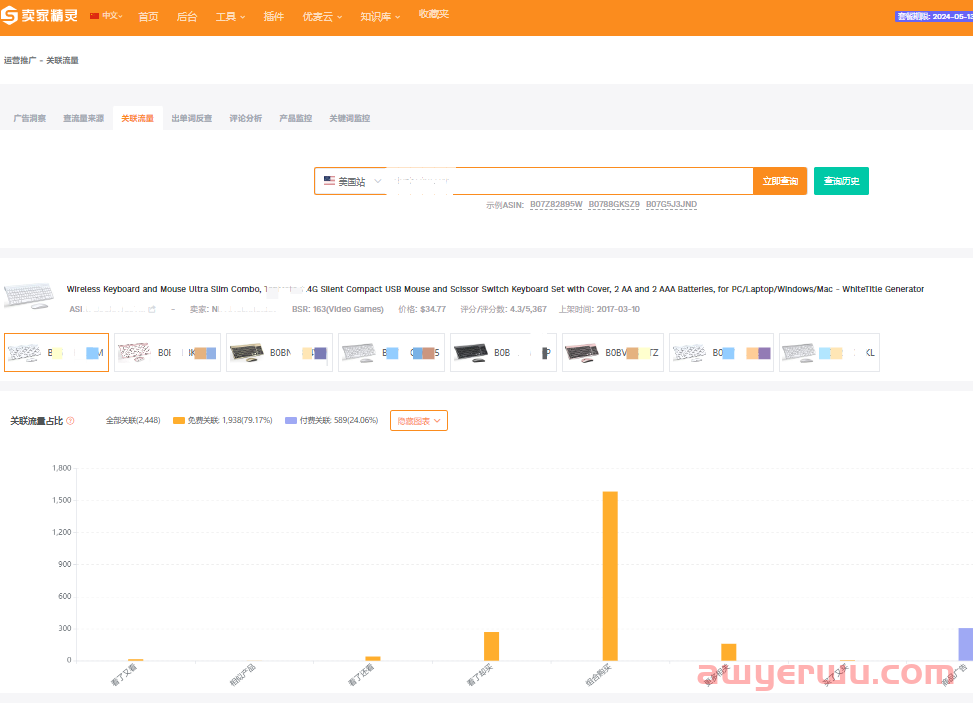The image size is (973, 704).
Task: Click the 卖家精灵 logo icon
Action: pyautogui.click(x=11, y=17)
